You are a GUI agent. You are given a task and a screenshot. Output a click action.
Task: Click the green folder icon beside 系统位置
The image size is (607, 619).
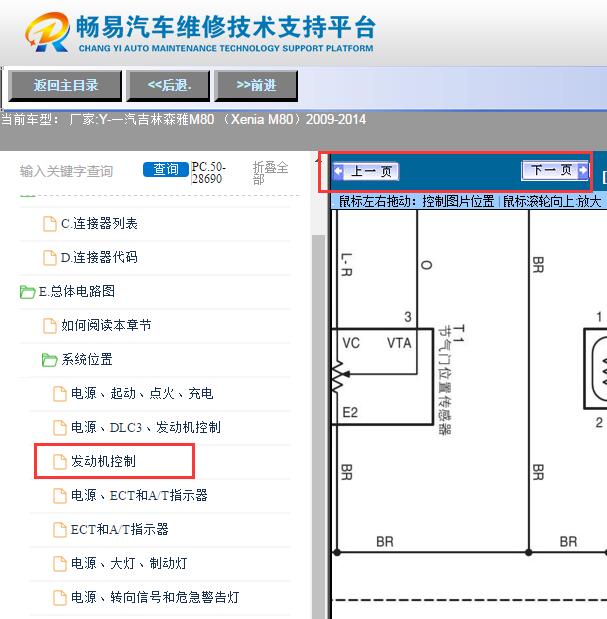pyautogui.click(x=49, y=360)
